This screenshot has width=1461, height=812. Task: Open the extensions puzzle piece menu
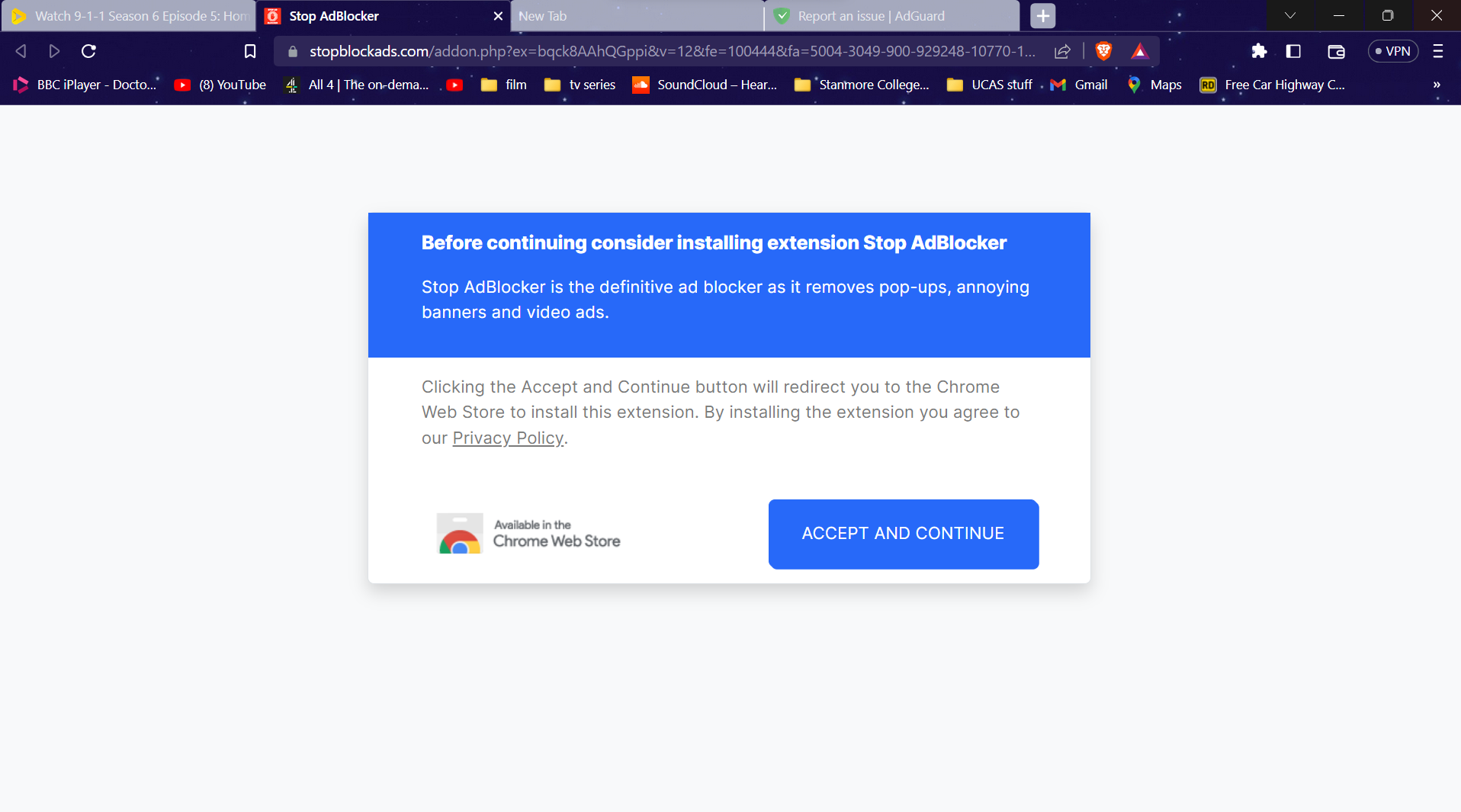point(1259,51)
